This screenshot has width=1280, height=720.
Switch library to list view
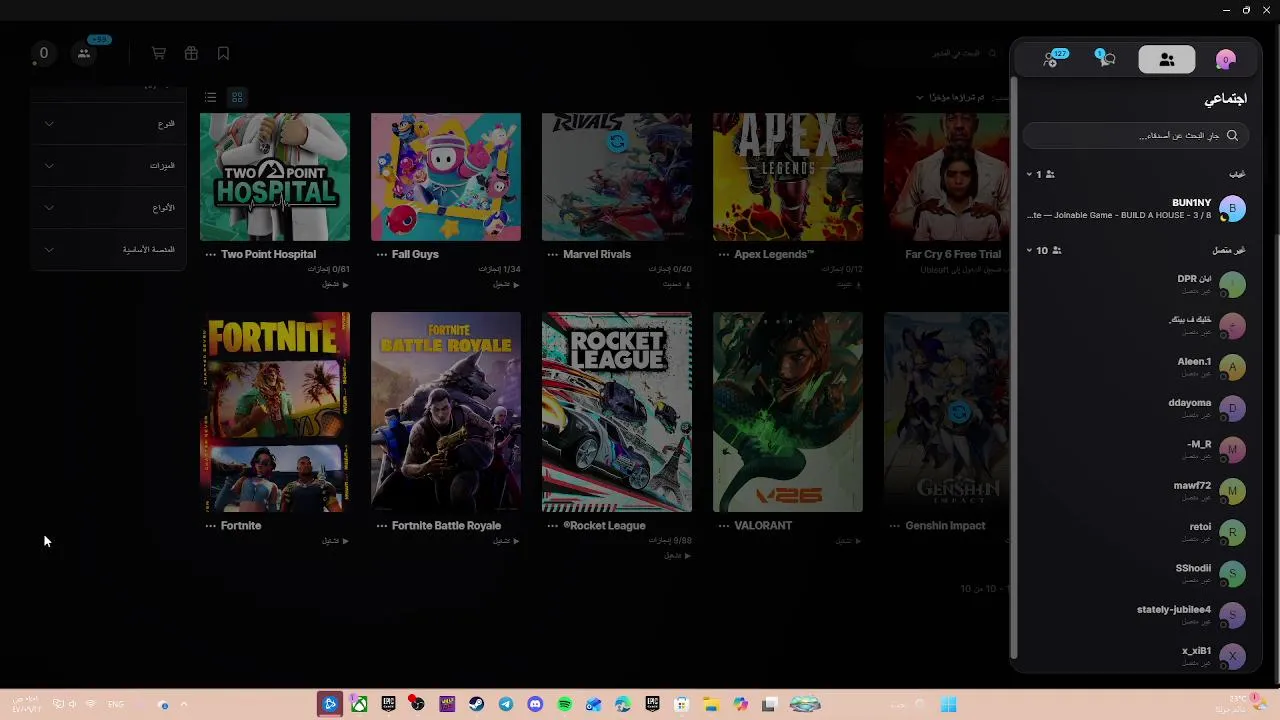(x=210, y=97)
